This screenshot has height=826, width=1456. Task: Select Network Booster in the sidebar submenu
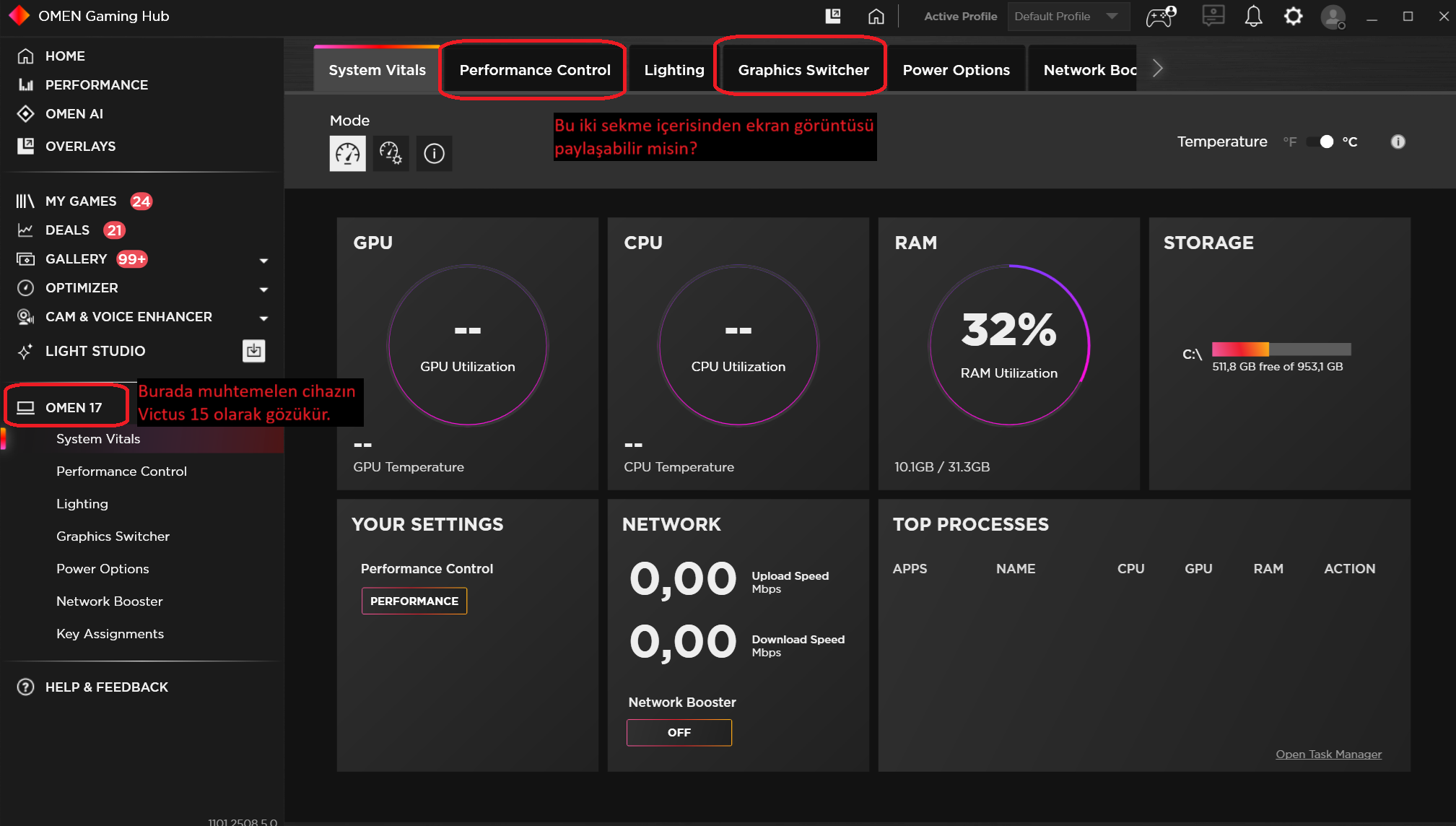pyautogui.click(x=109, y=601)
